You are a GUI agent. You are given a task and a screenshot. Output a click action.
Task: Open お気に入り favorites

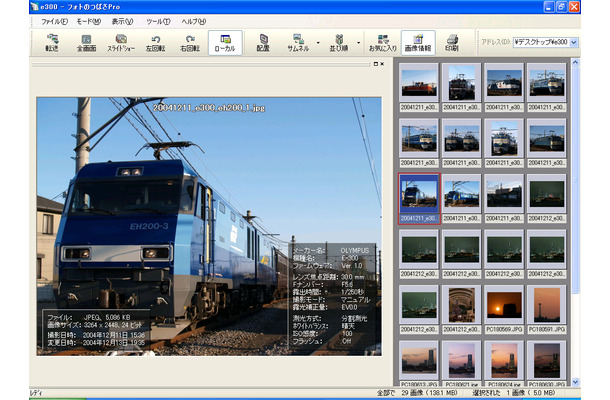point(383,43)
